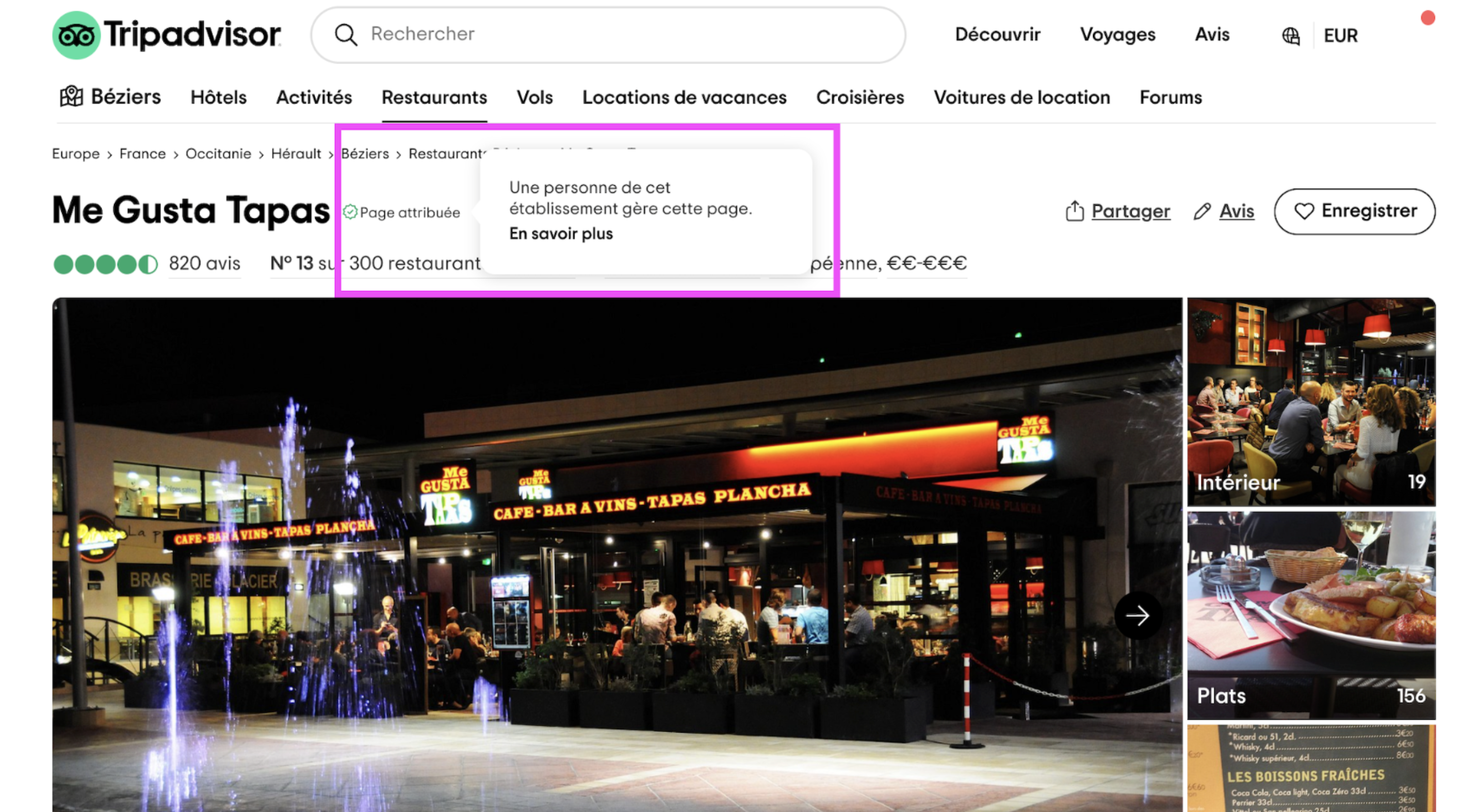Switch to the Hôtels tab
This screenshot has width=1462, height=812.
(x=219, y=98)
